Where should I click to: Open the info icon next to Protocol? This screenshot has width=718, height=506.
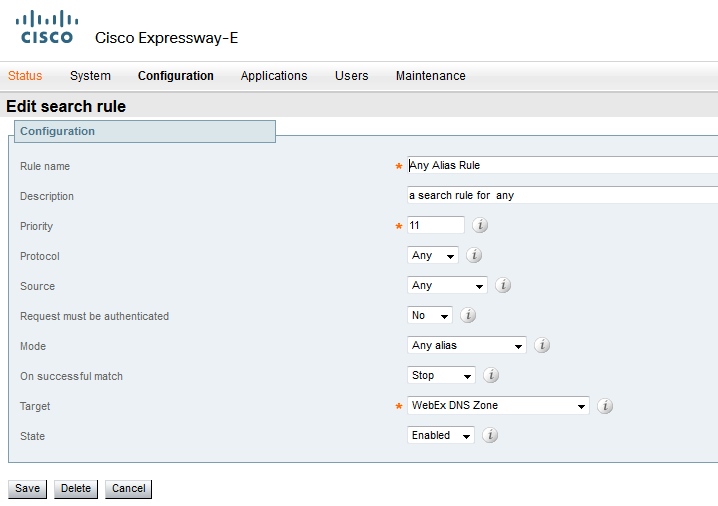click(x=474, y=255)
